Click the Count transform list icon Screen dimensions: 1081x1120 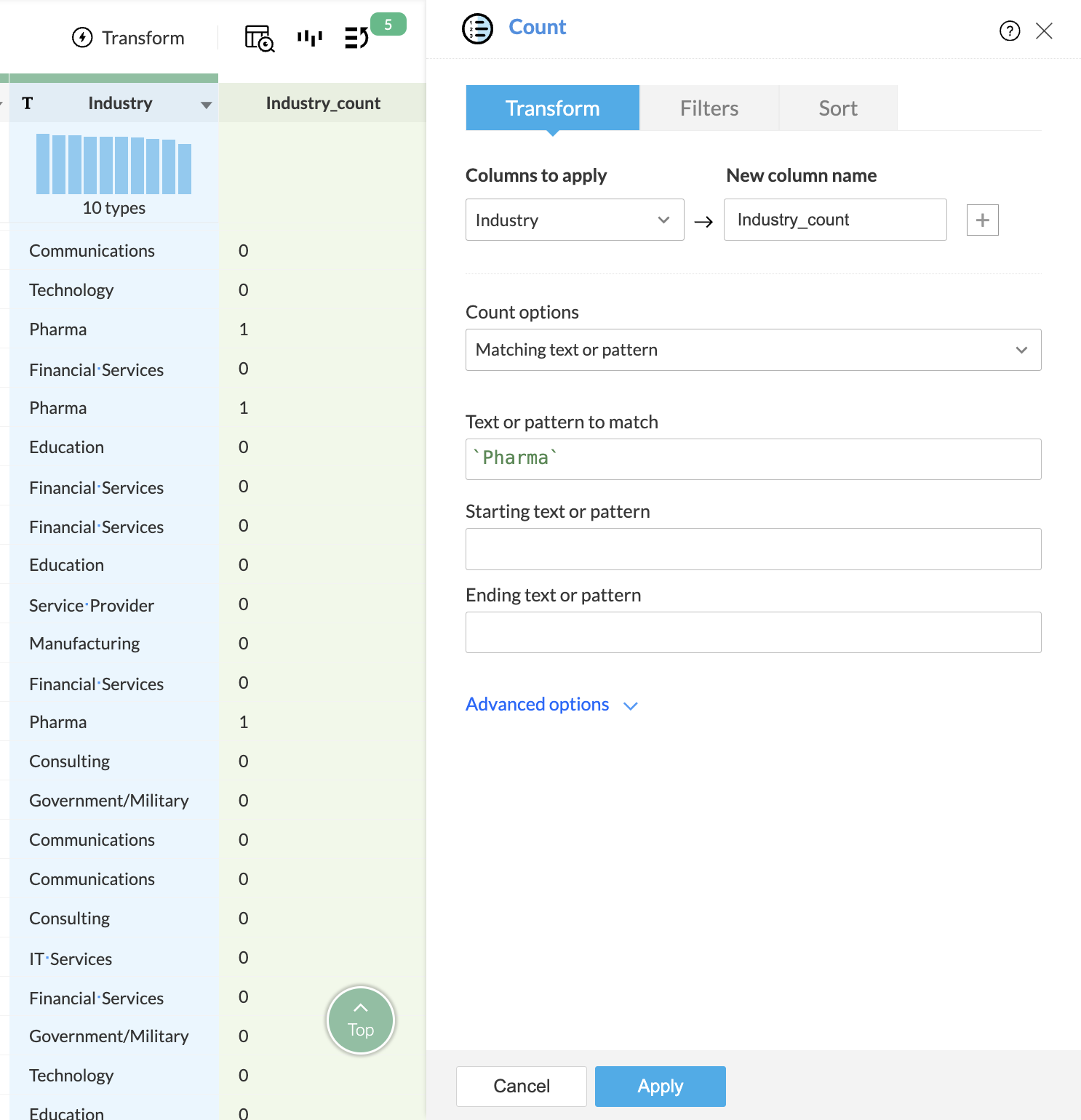point(477,29)
